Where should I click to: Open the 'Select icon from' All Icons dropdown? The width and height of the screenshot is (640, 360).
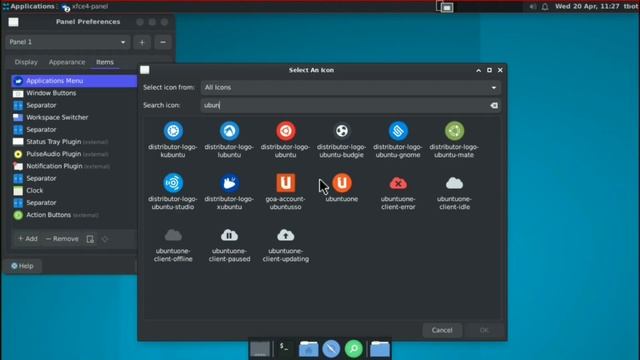[351, 87]
